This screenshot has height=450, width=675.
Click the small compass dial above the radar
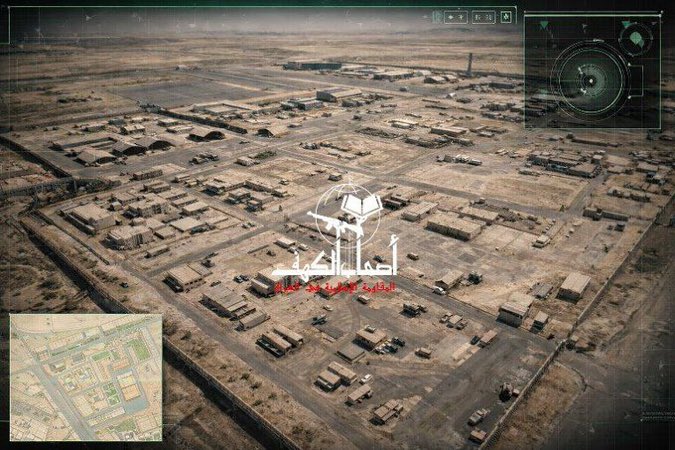pos(636,39)
